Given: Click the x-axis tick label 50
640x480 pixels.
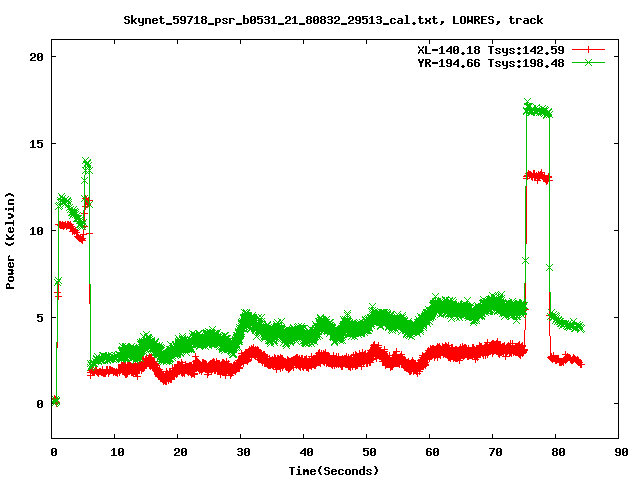Looking at the screenshot, I should 369,452.
